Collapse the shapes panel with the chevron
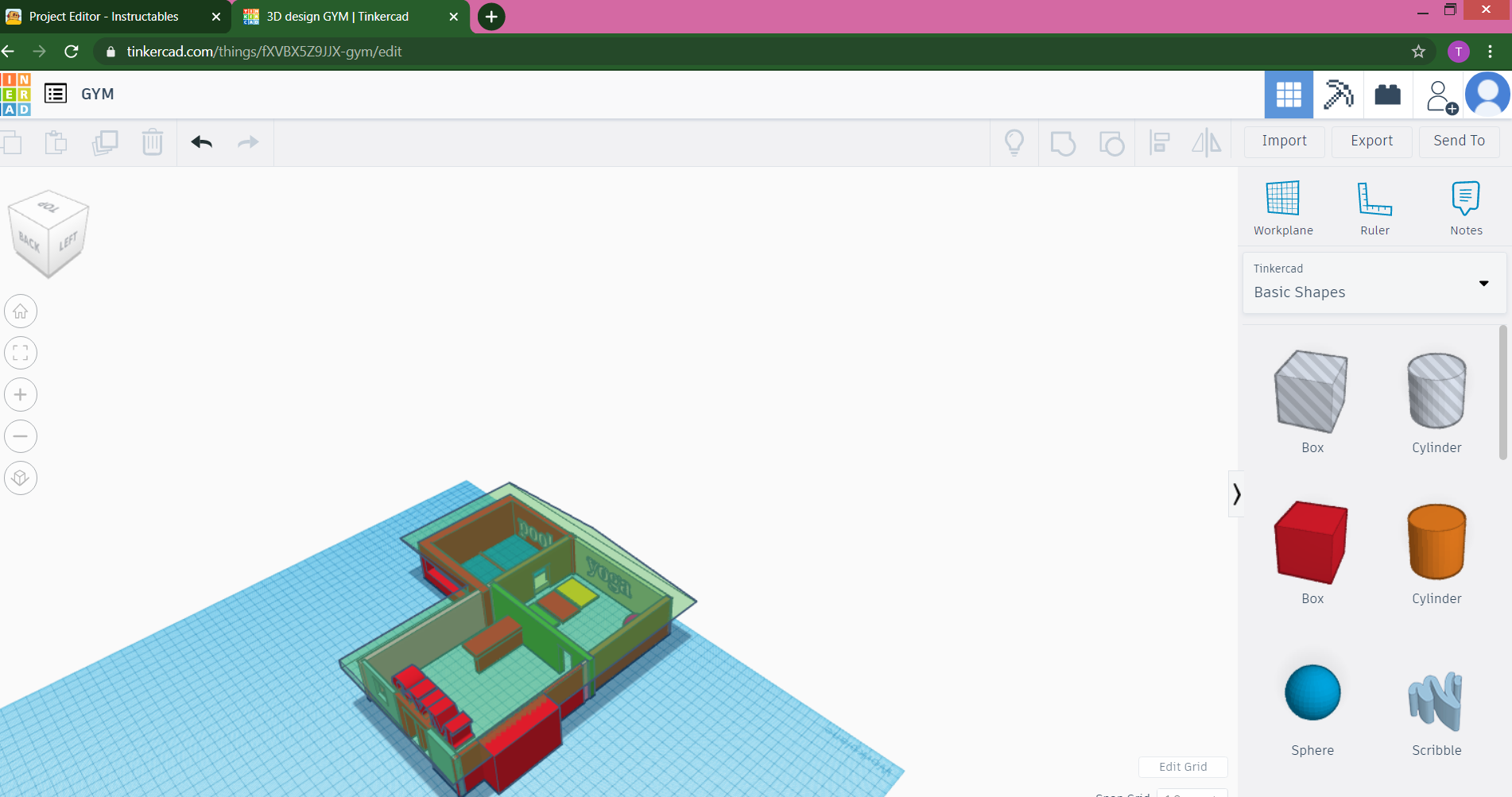 [x=1236, y=494]
